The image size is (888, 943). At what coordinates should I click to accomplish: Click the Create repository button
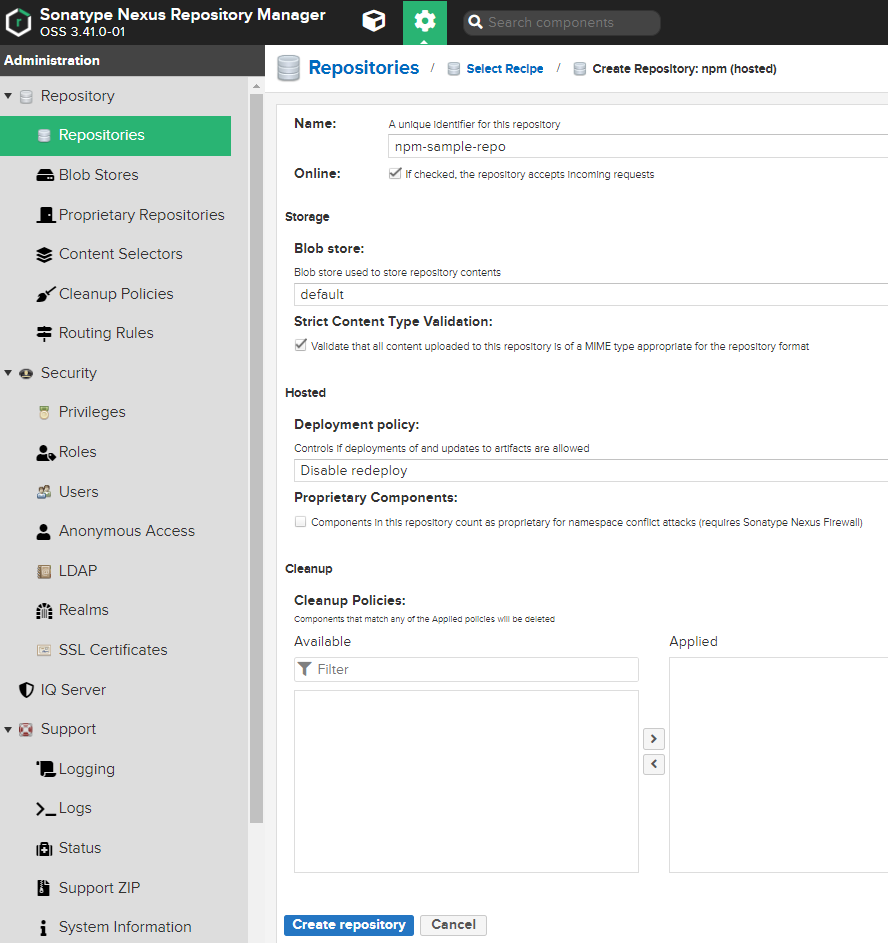click(348, 925)
